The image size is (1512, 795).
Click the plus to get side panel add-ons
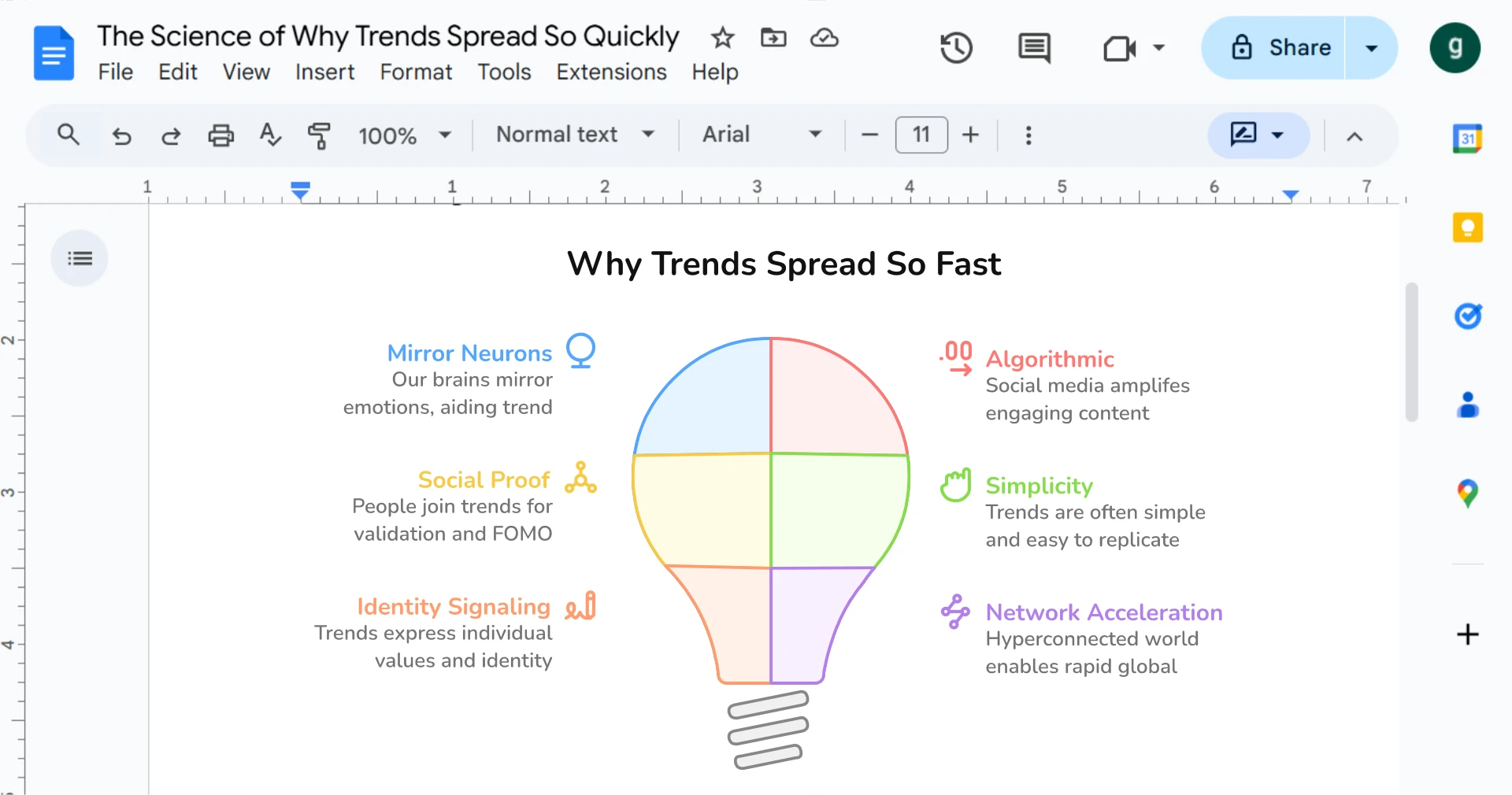(1467, 635)
